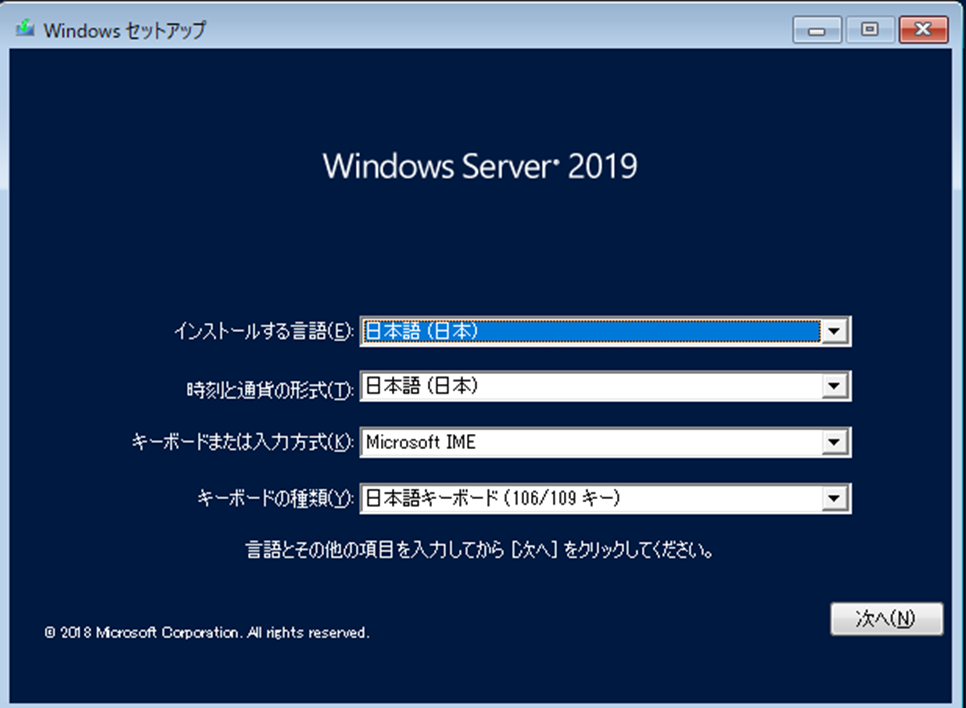
Task: Click the Microsoft IME combo box field
Action: click(x=590, y=442)
